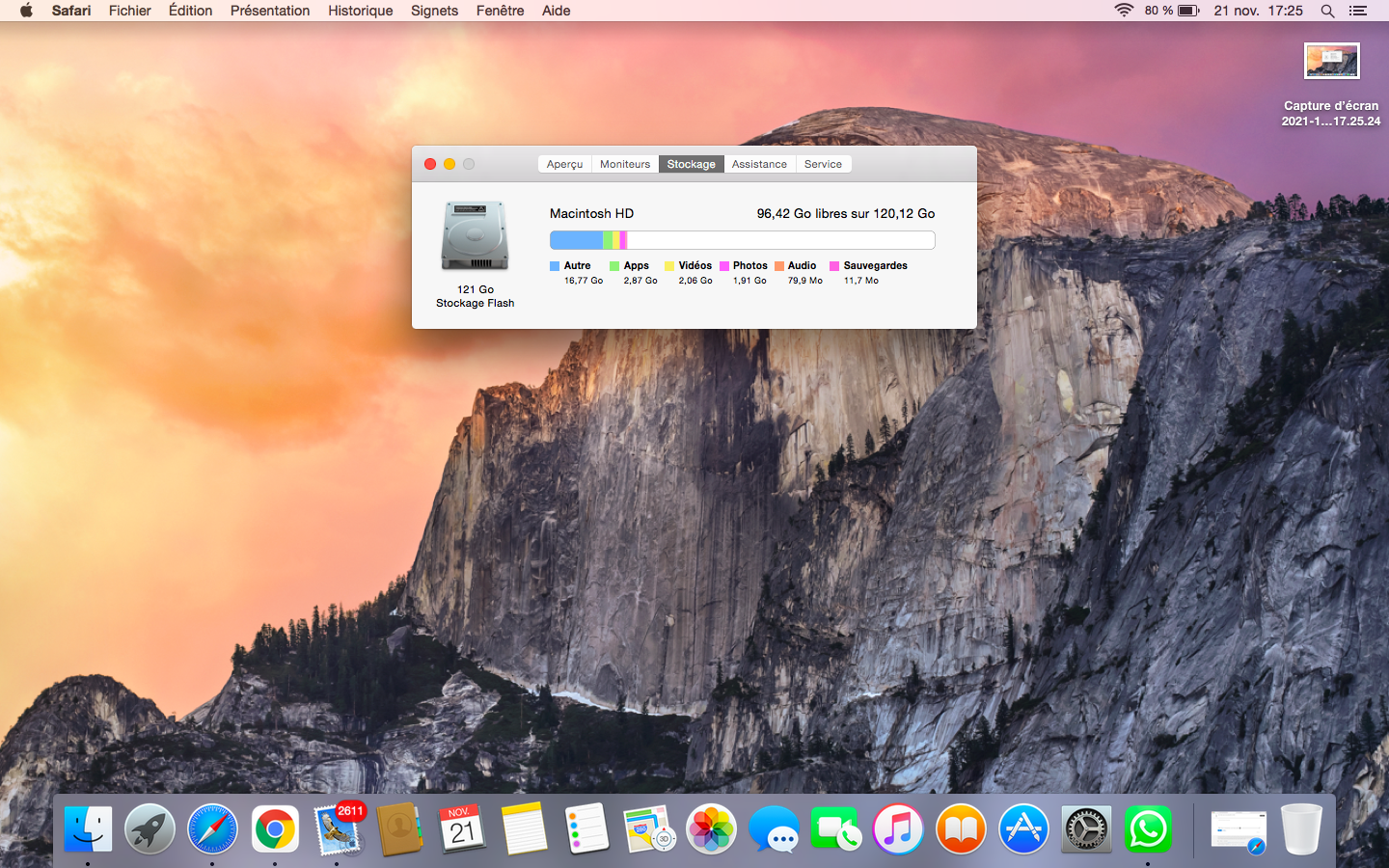The image size is (1389, 868).
Task: Open Mail with 2611 unread badge
Action: coord(338,829)
